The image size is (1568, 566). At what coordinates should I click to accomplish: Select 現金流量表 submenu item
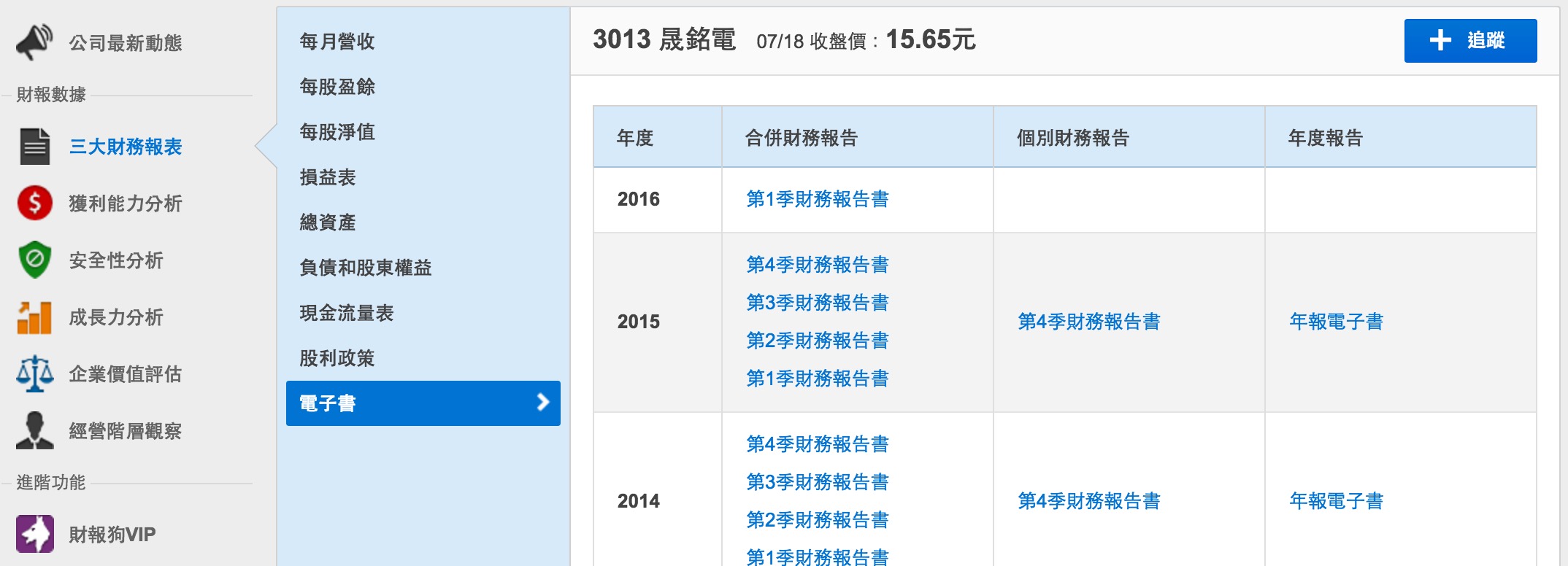point(347,313)
